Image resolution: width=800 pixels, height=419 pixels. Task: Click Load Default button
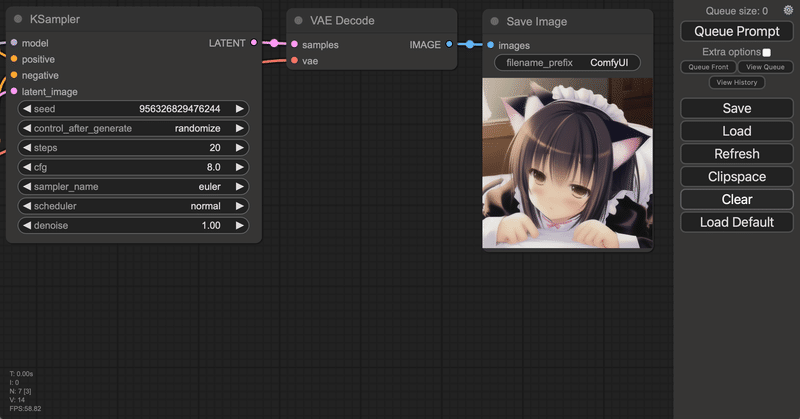click(737, 222)
